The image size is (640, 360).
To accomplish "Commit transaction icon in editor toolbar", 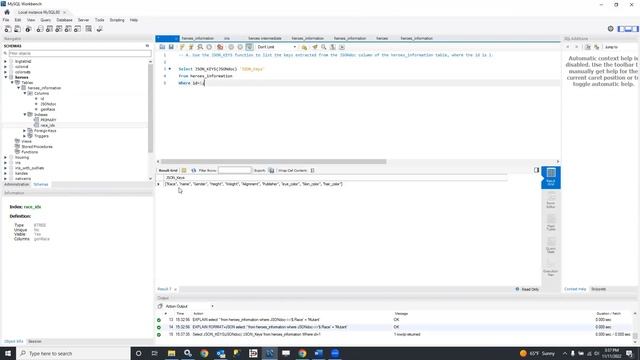I will click(x=231, y=47).
